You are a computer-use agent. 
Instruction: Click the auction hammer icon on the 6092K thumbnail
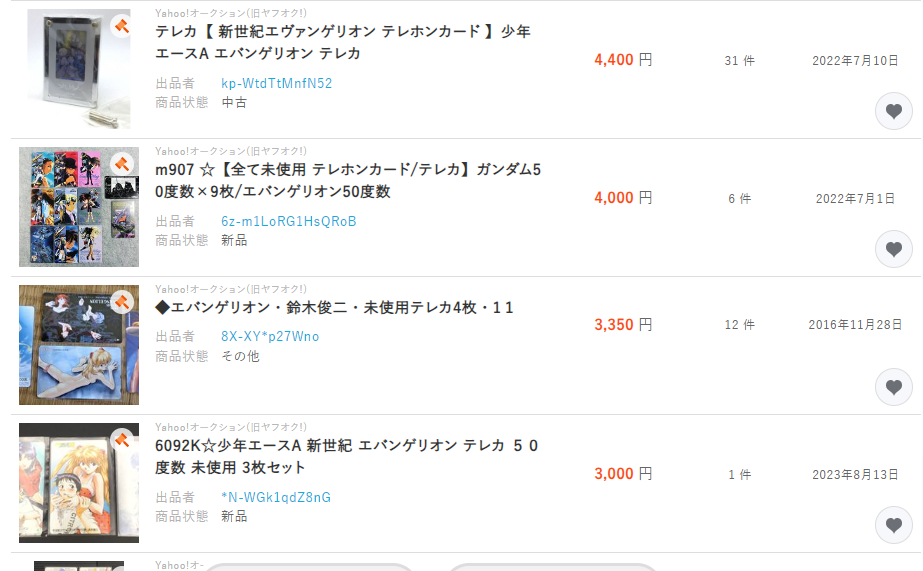point(122,440)
